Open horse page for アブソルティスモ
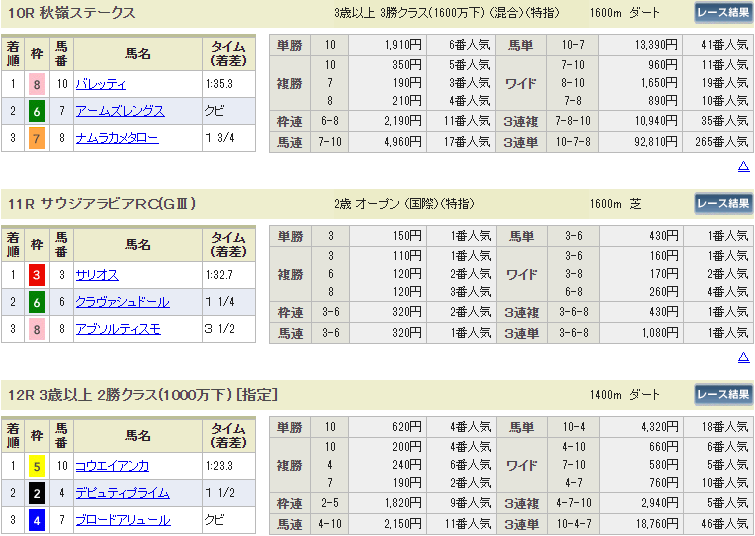Image resolution: width=755 pixels, height=536 pixels. click(118, 329)
